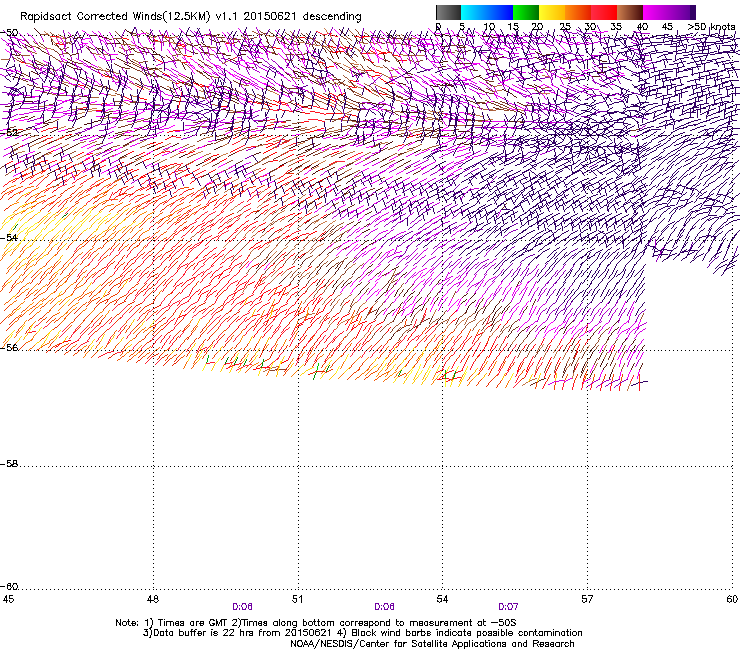The image size is (740, 650).
Task: Click the legend scale label '10'
Action: point(489,27)
